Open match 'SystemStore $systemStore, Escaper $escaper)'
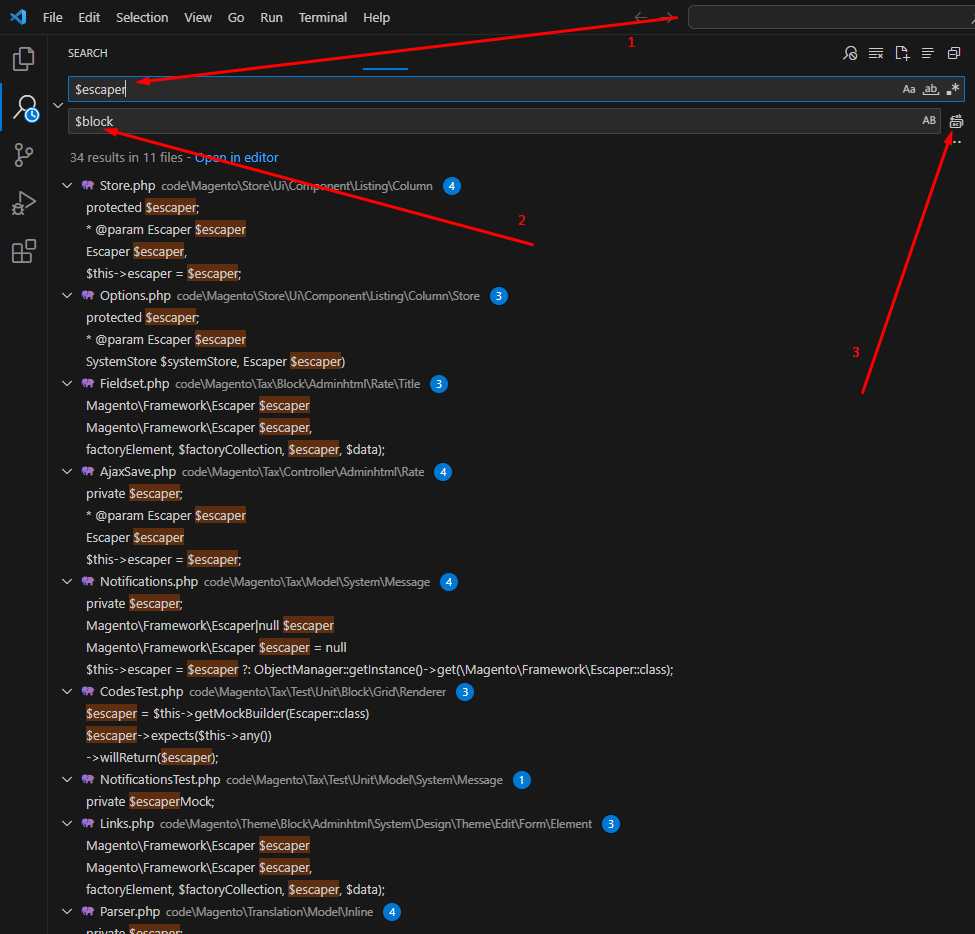975x934 pixels. [215, 361]
